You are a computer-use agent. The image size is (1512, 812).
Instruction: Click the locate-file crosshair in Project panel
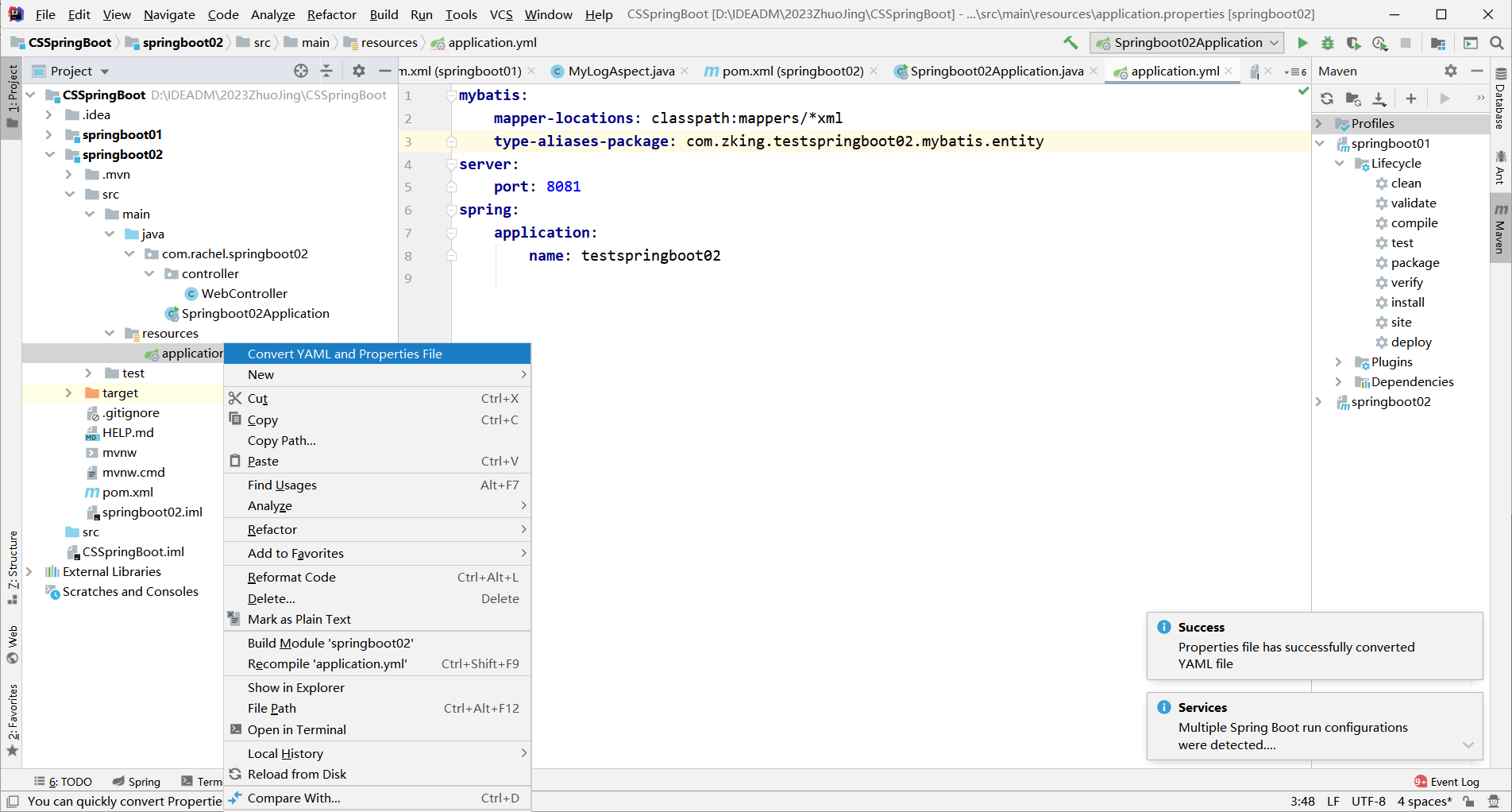tap(301, 71)
